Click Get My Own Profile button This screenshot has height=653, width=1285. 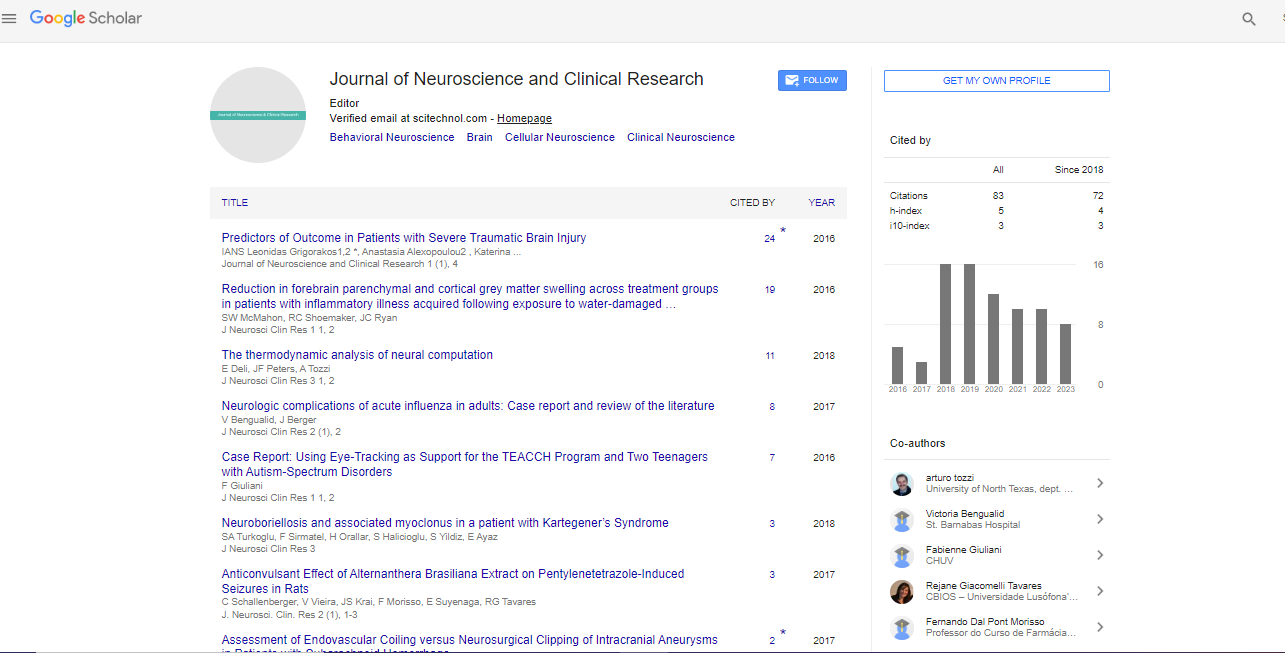(997, 81)
